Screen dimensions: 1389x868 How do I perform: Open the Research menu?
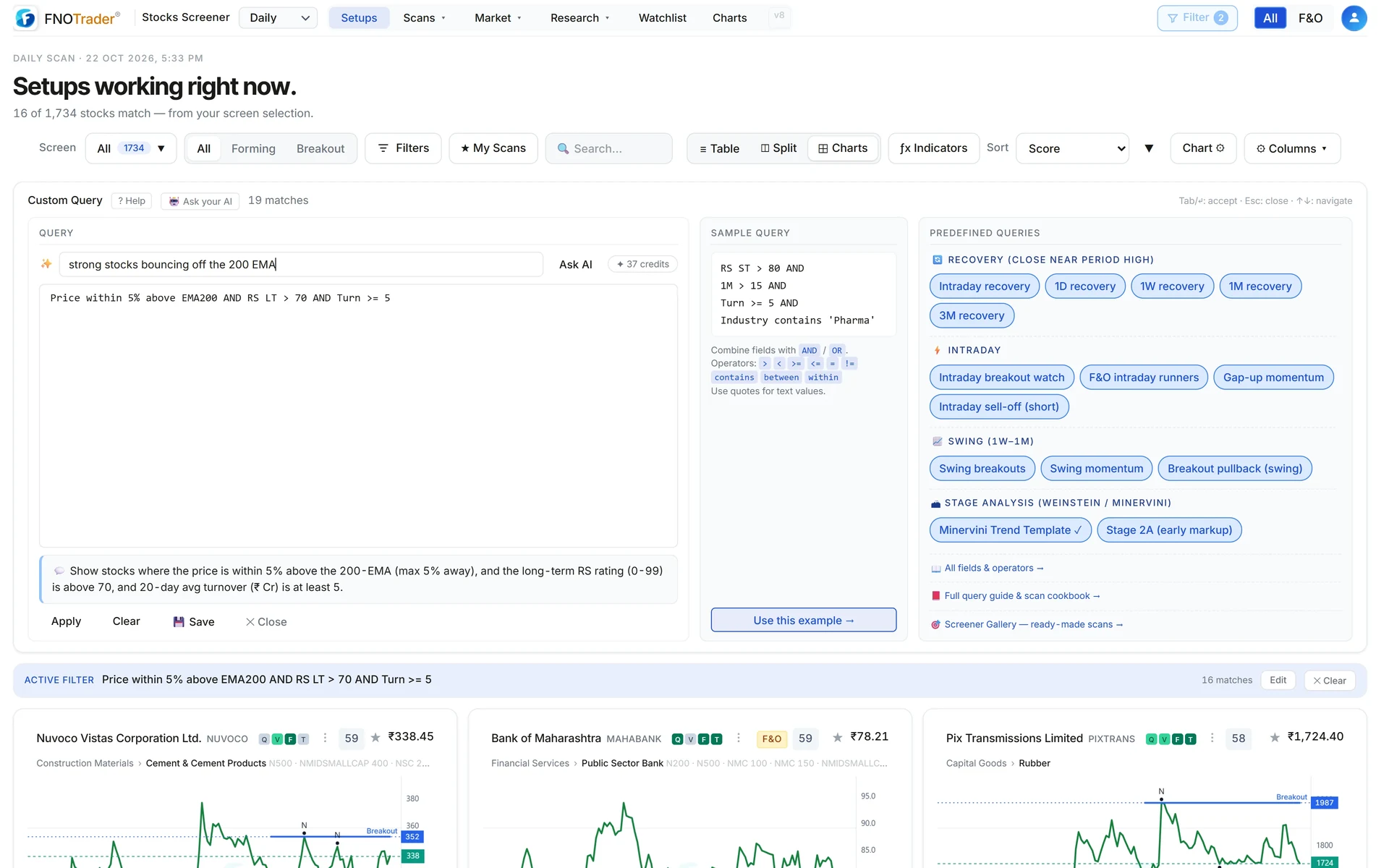pyautogui.click(x=580, y=18)
